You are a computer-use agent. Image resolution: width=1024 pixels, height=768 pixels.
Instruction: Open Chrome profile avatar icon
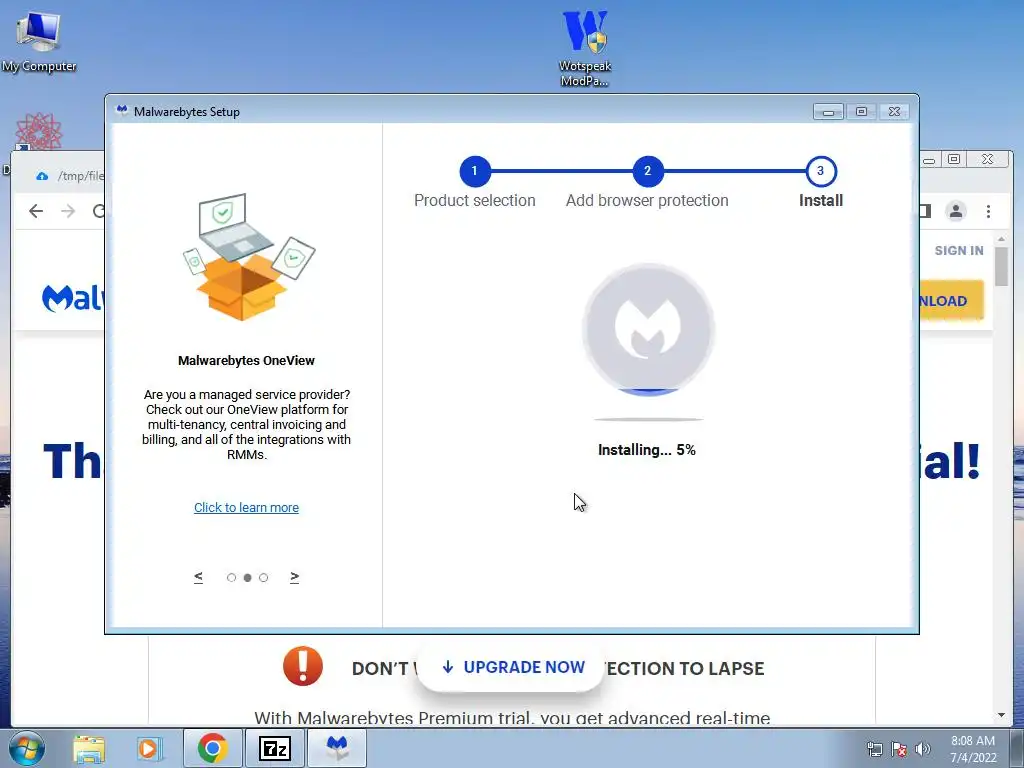click(956, 211)
